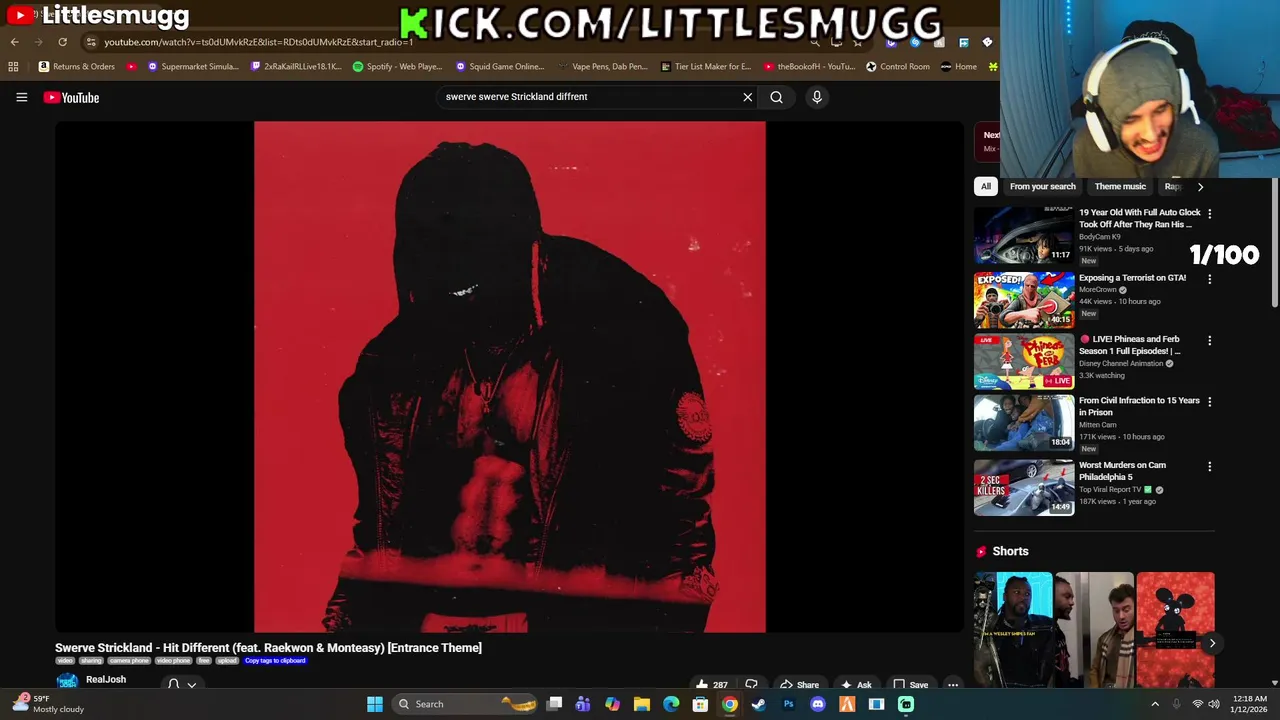This screenshot has width=1280, height=720.
Task: Open options for Exposing a Terrorist on GTA
Action: point(1209,279)
